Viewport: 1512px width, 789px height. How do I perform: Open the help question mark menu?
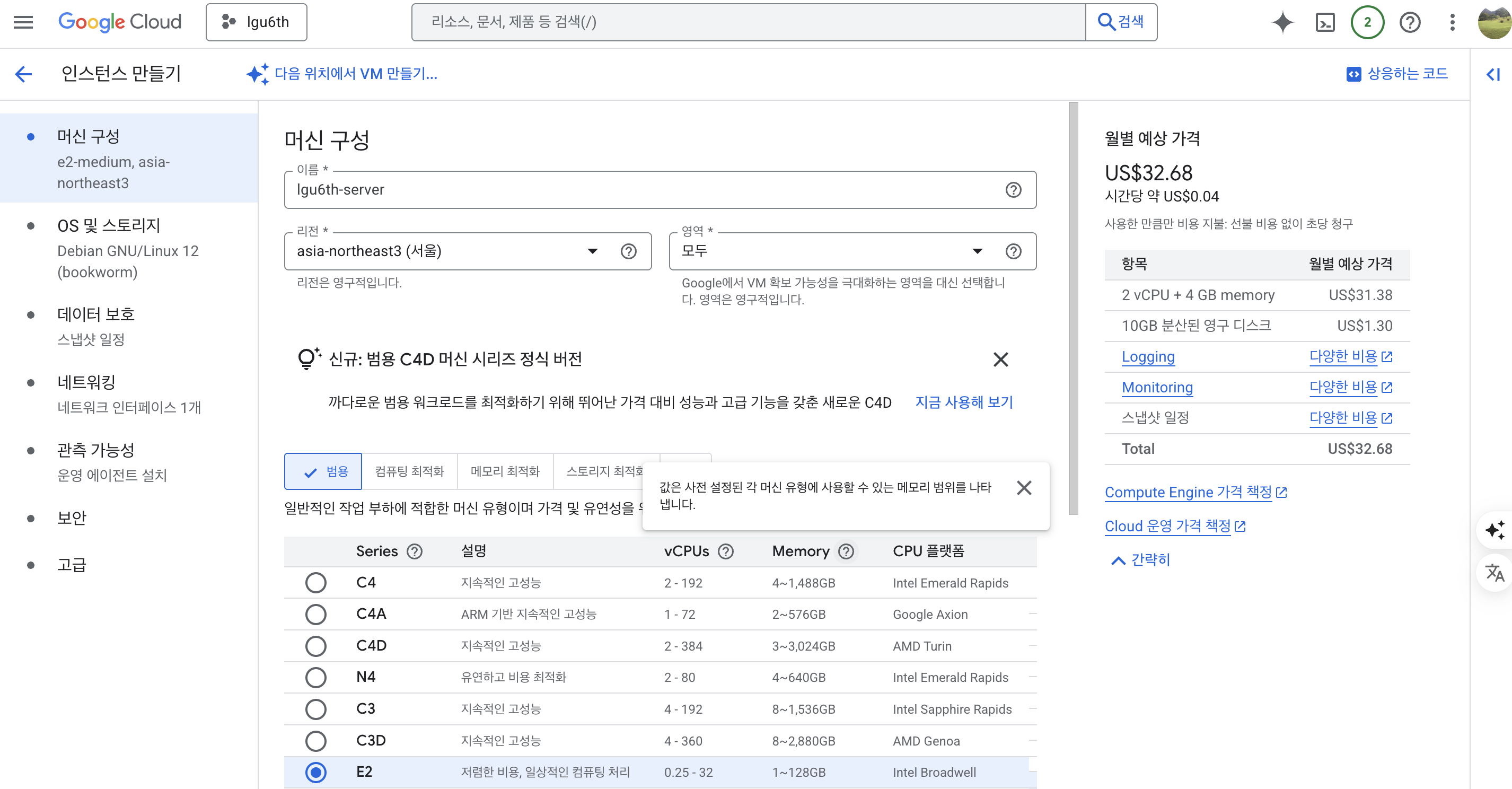pyautogui.click(x=1410, y=22)
